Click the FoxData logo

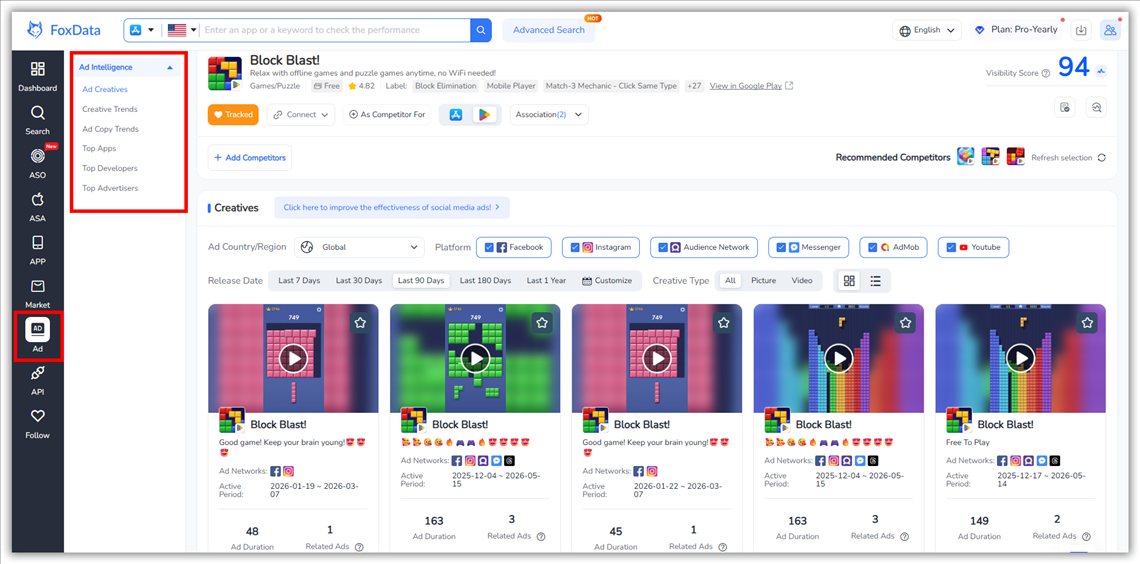pyautogui.click(x=64, y=30)
